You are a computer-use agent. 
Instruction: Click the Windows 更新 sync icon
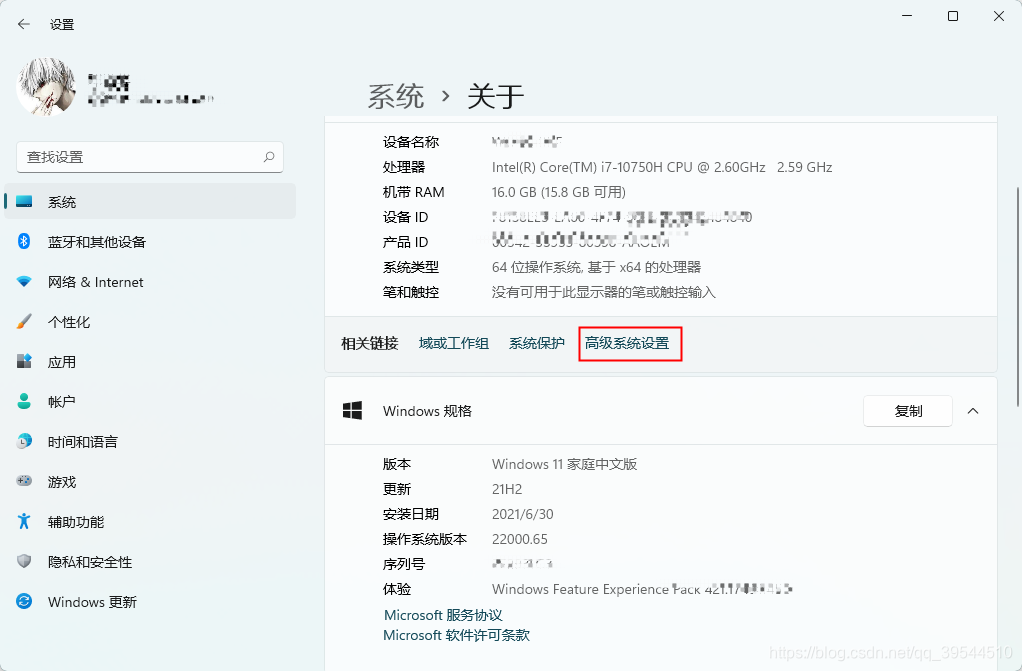point(24,601)
